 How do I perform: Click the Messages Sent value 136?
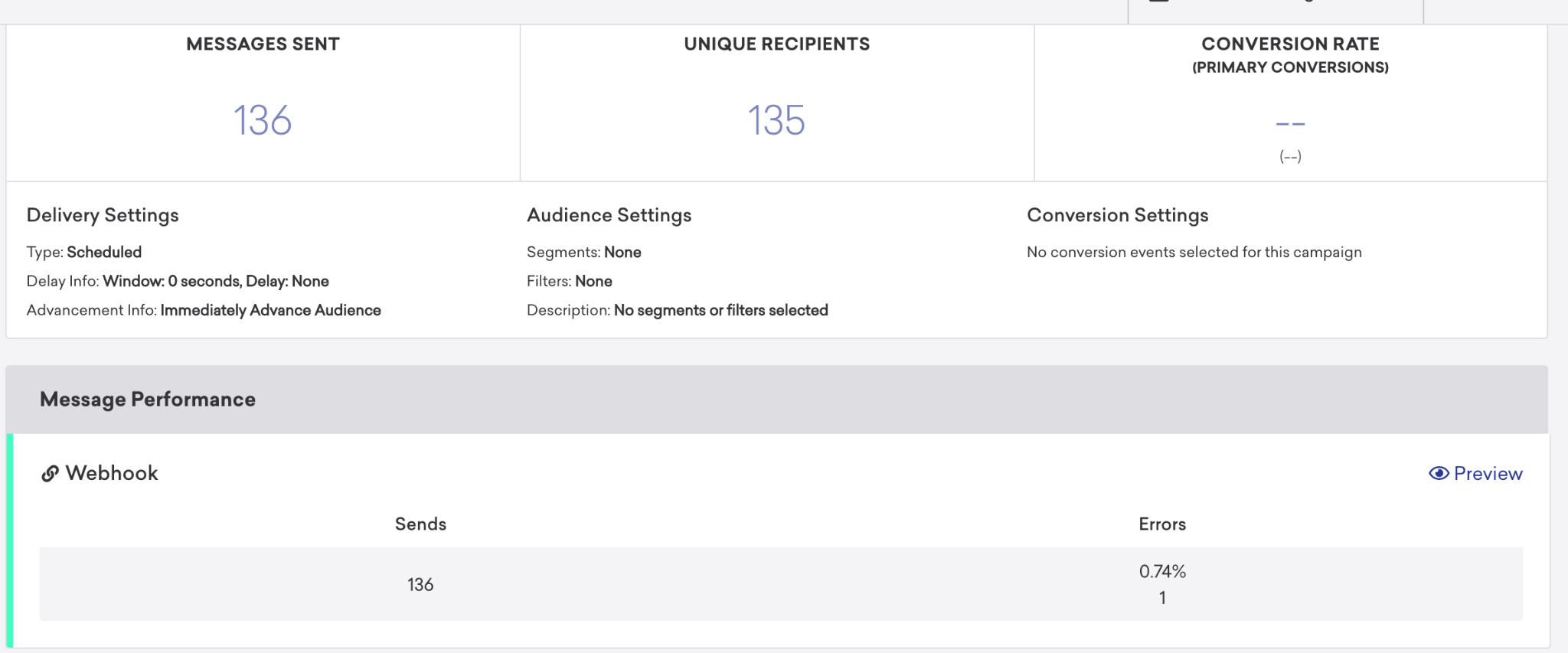point(263,121)
